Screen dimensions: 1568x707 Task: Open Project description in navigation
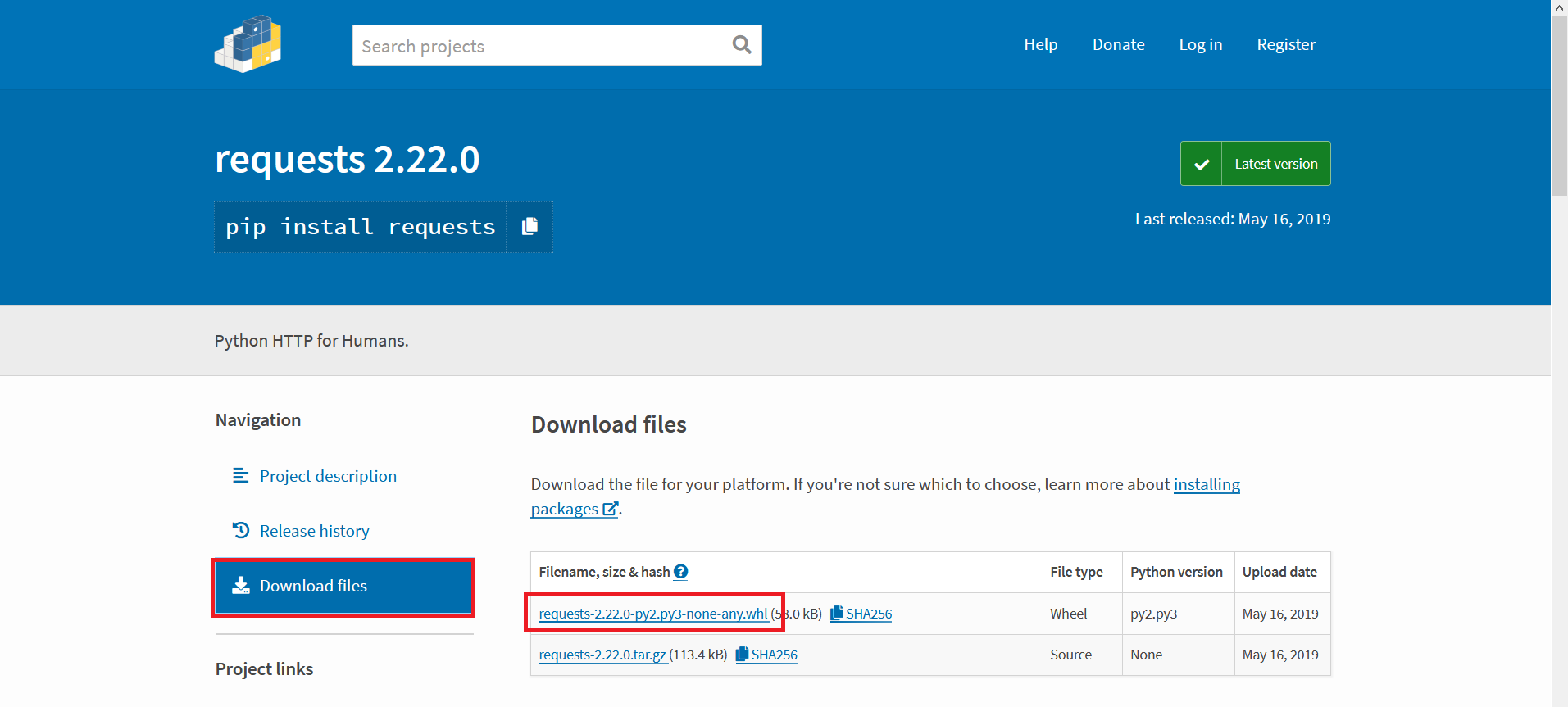pos(328,476)
